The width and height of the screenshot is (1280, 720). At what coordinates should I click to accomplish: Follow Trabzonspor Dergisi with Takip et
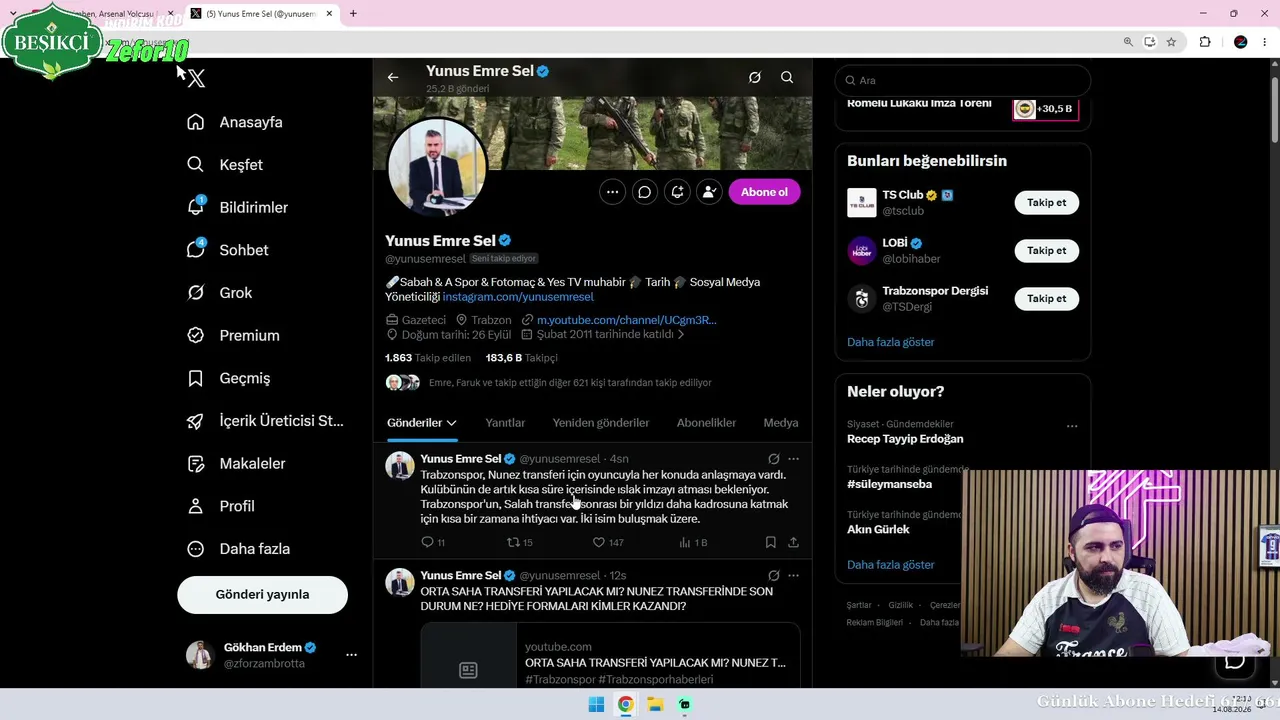1047,299
